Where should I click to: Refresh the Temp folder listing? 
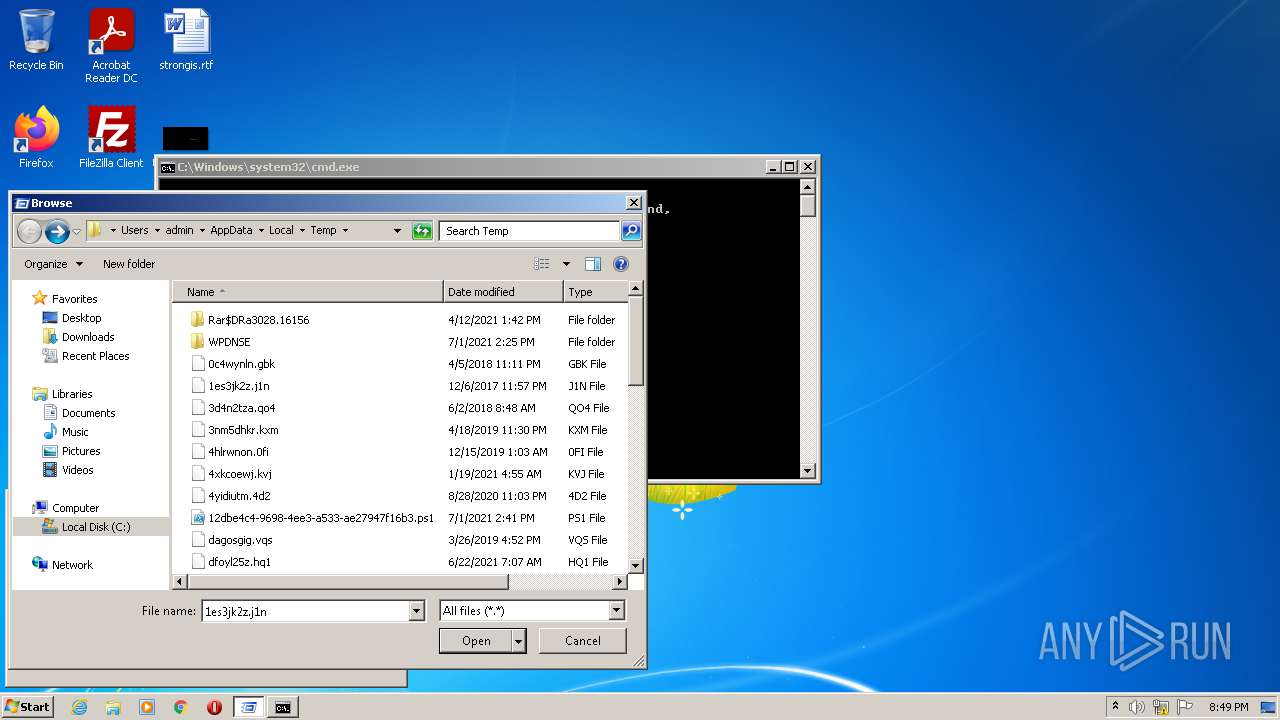pyautogui.click(x=422, y=231)
